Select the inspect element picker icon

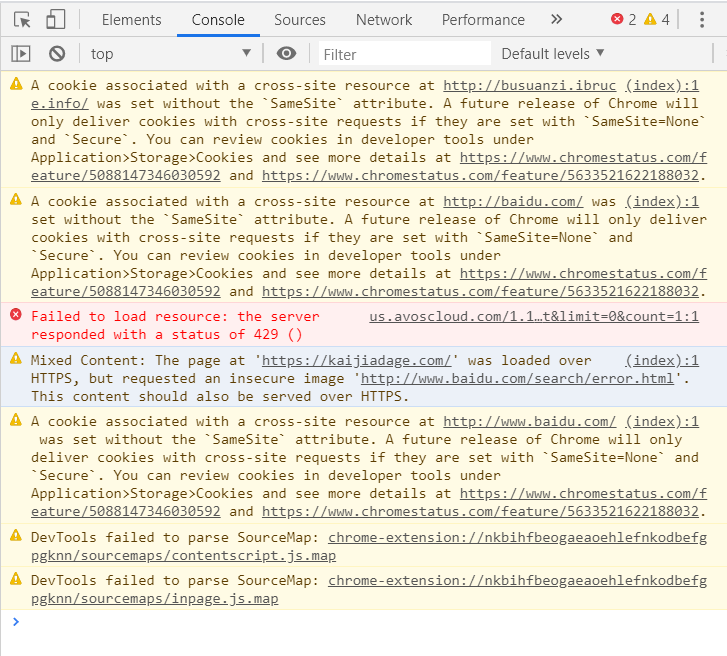point(22,19)
